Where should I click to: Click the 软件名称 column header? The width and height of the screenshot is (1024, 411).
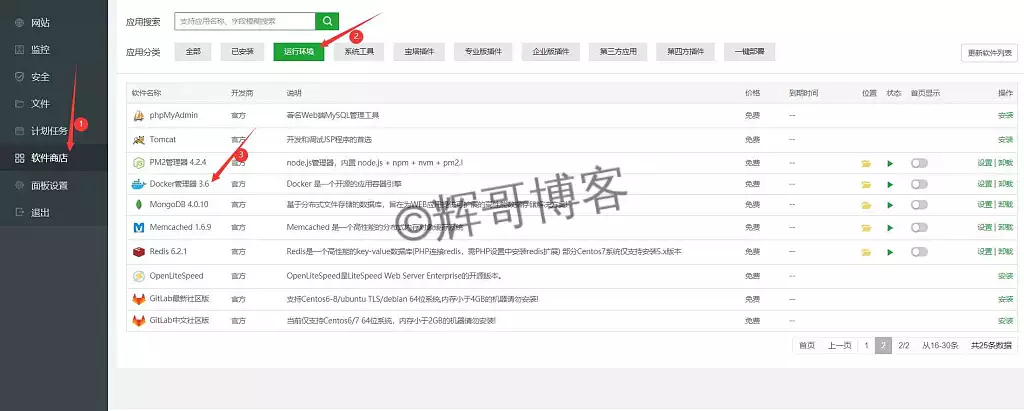point(146,93)
